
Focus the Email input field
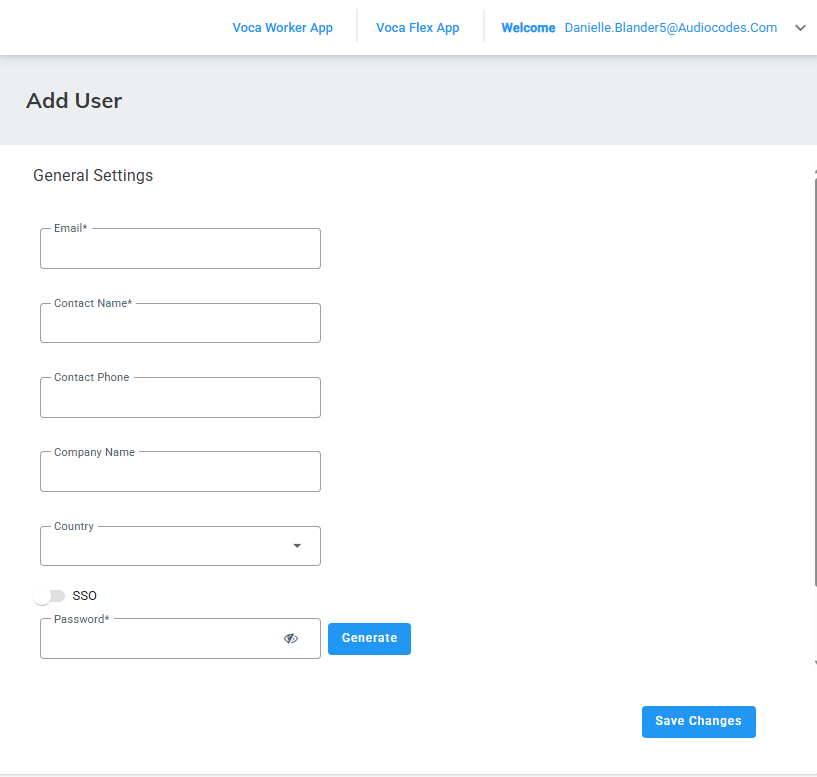click(x=180, y=249)
